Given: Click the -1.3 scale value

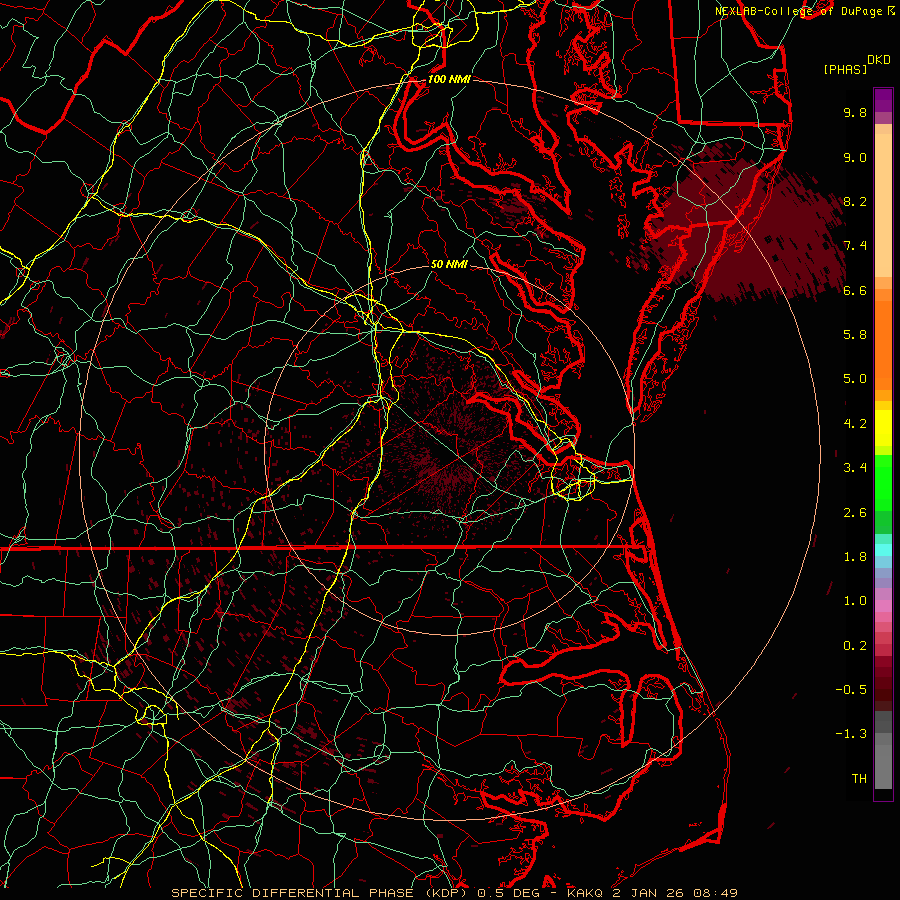Looking at the screenshot, I should 851,734.
